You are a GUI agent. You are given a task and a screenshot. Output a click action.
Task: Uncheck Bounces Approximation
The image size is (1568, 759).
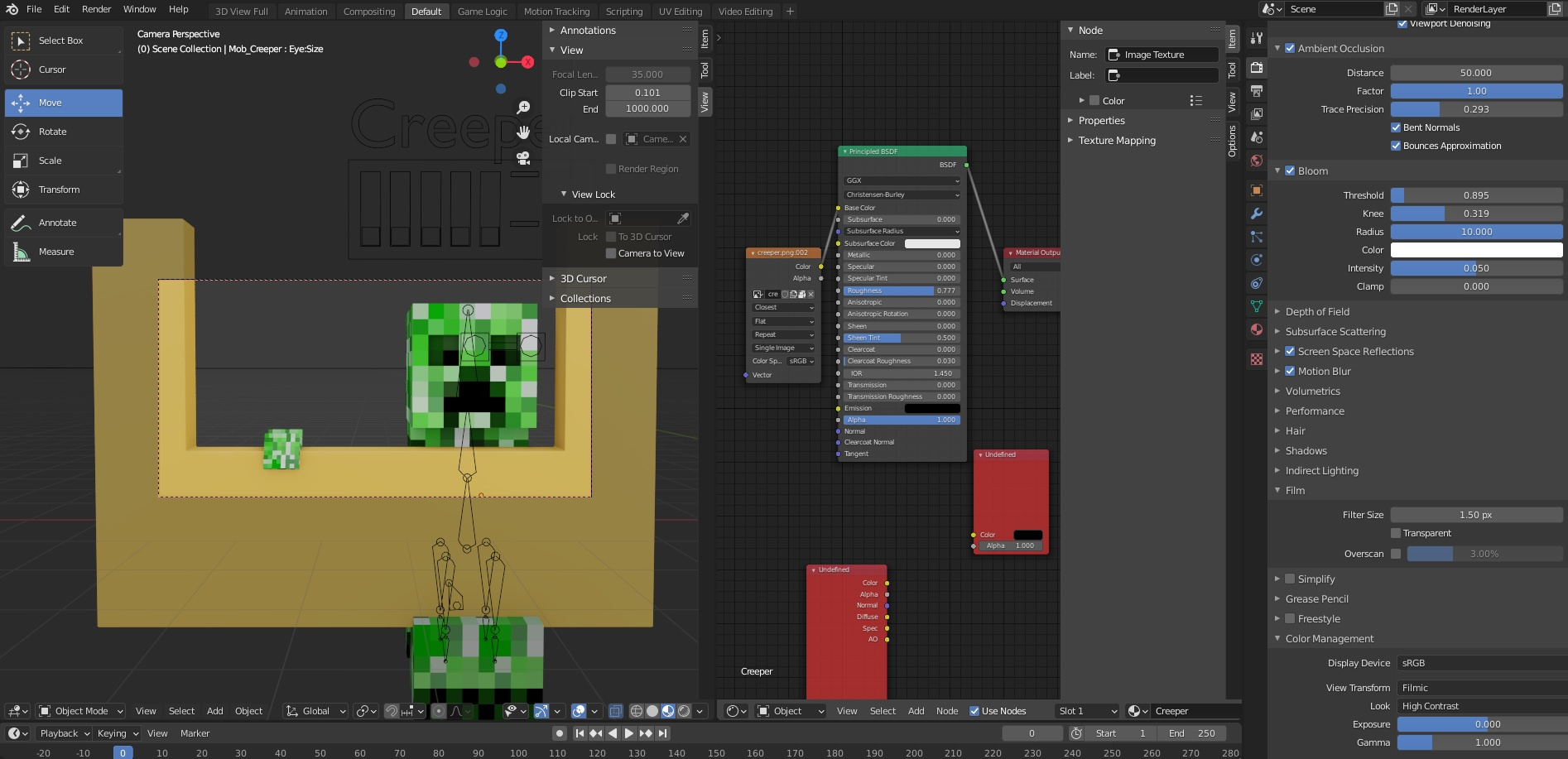coord(1396,146)
